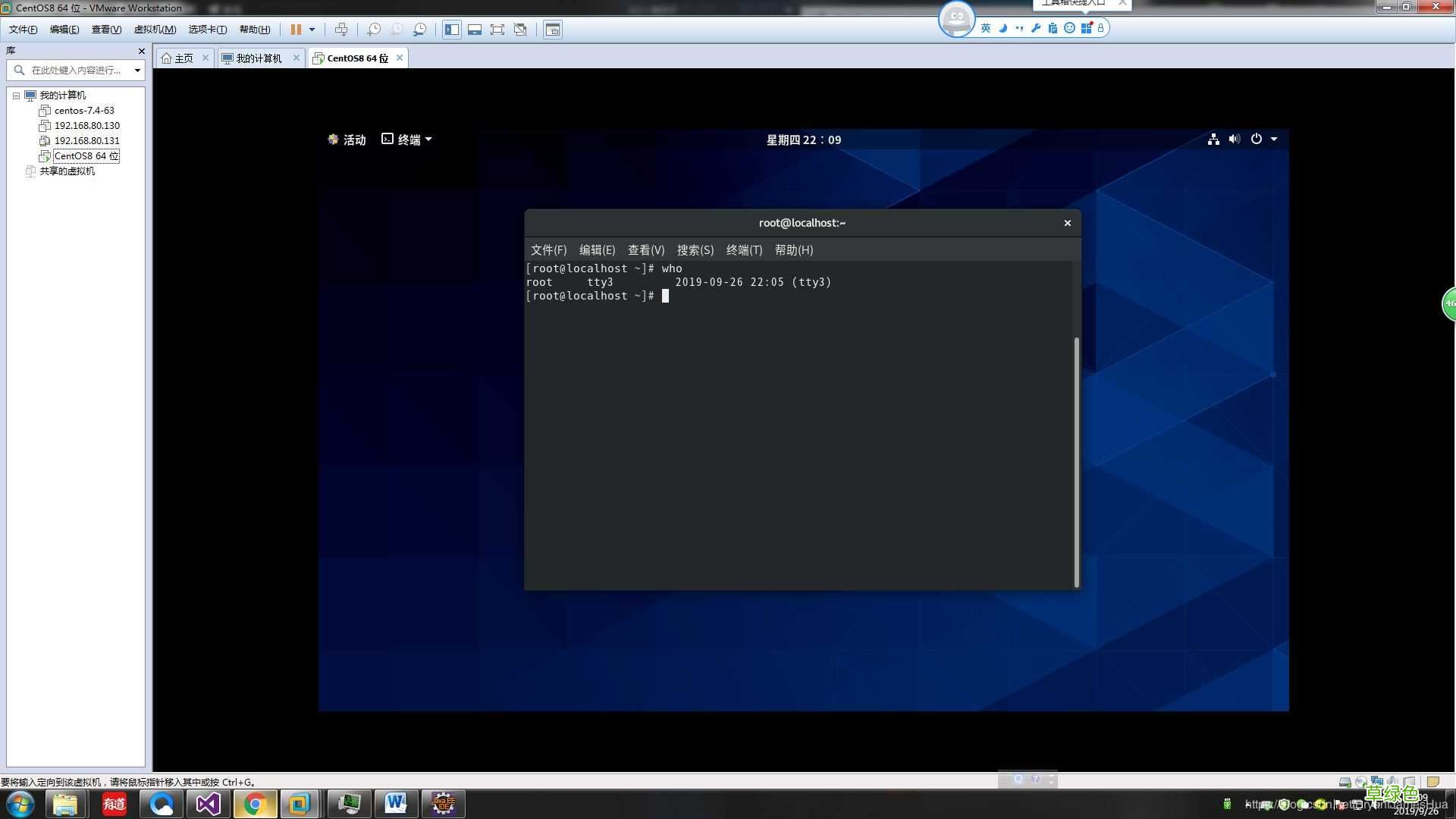The width and height of the screenshot is (1456, 819).
Task: Toggle the library sidebar view icon
Action: click(x=452, y=30)
